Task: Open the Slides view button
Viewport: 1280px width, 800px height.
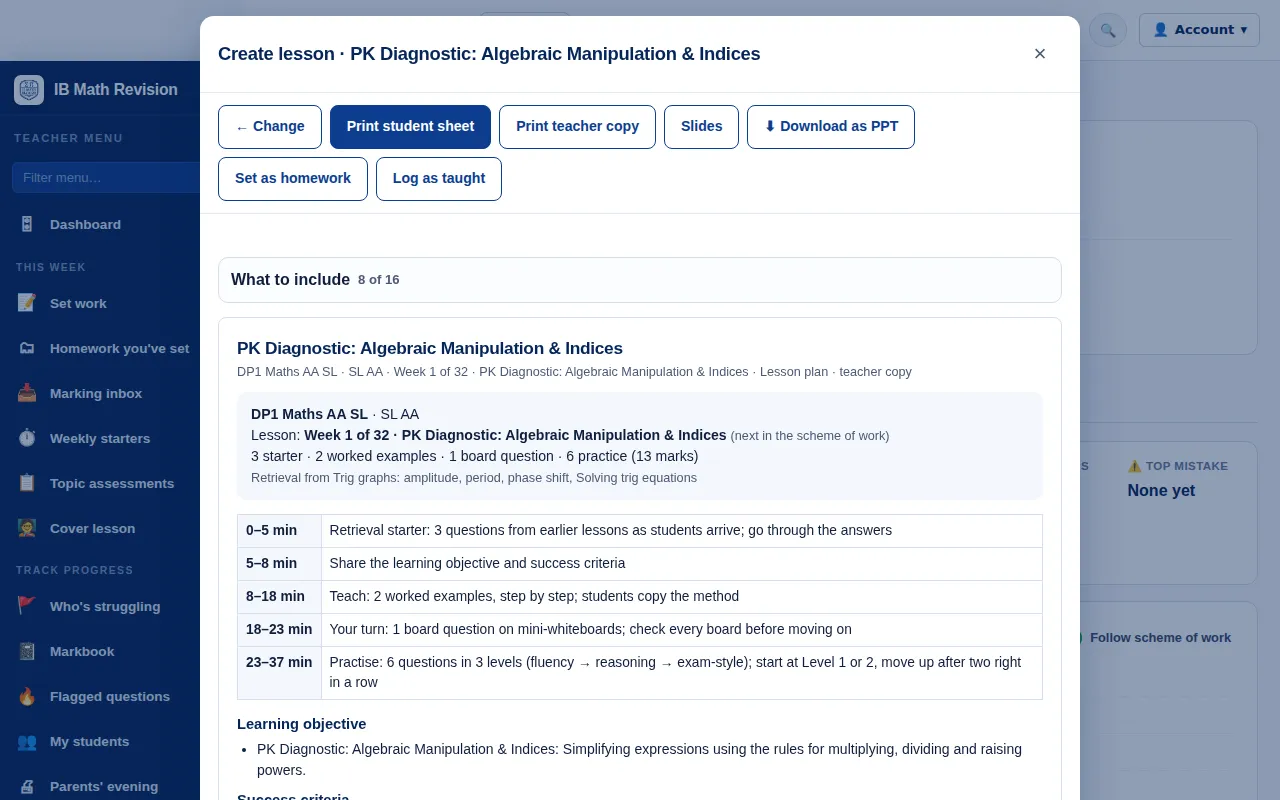Action: (701, 127)
